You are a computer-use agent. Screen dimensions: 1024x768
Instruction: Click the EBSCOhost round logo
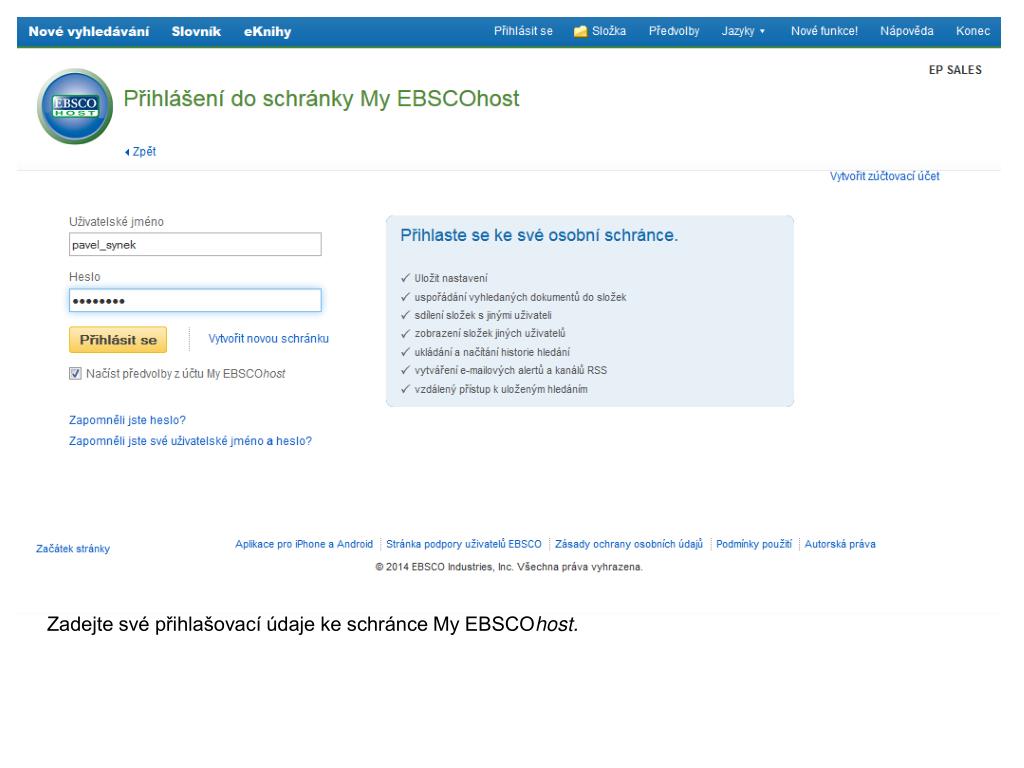tap(75, 106)
